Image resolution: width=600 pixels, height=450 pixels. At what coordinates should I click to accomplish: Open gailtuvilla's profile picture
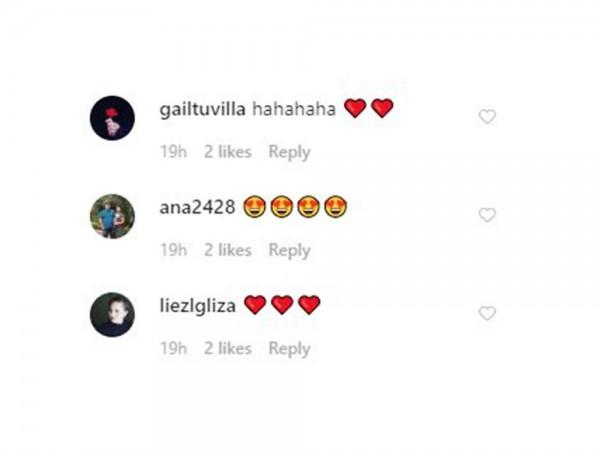(112, 118)
